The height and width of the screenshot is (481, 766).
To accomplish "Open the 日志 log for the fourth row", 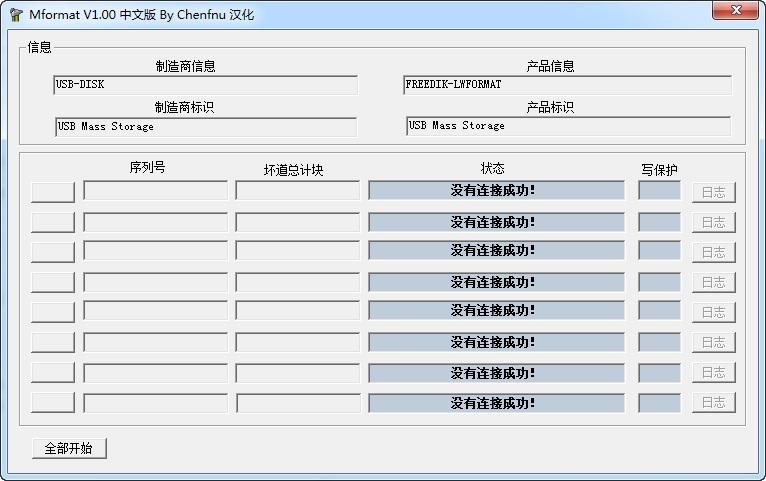I will coord(713,282).
